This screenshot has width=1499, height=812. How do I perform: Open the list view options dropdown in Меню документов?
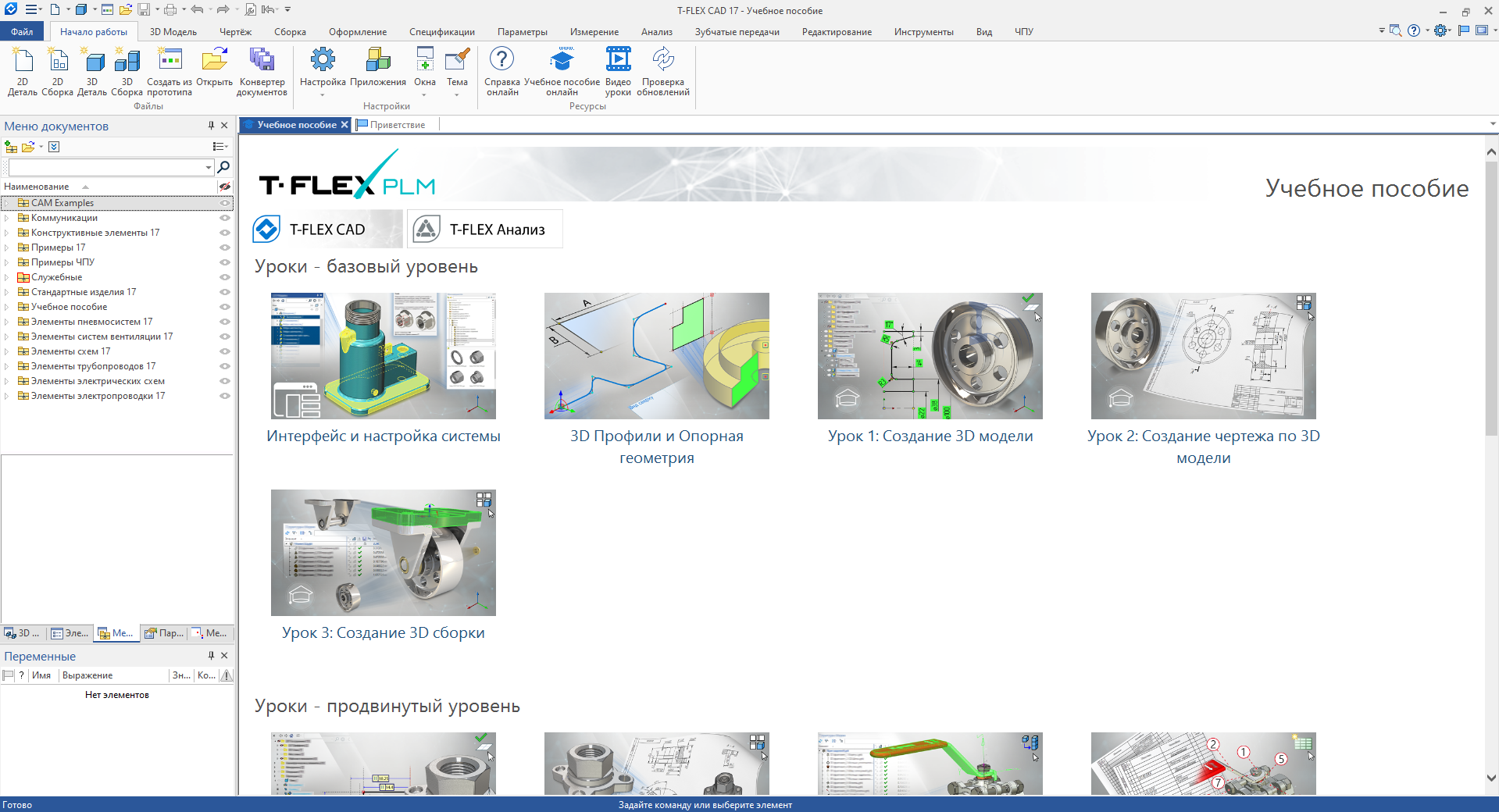[220, 147]
